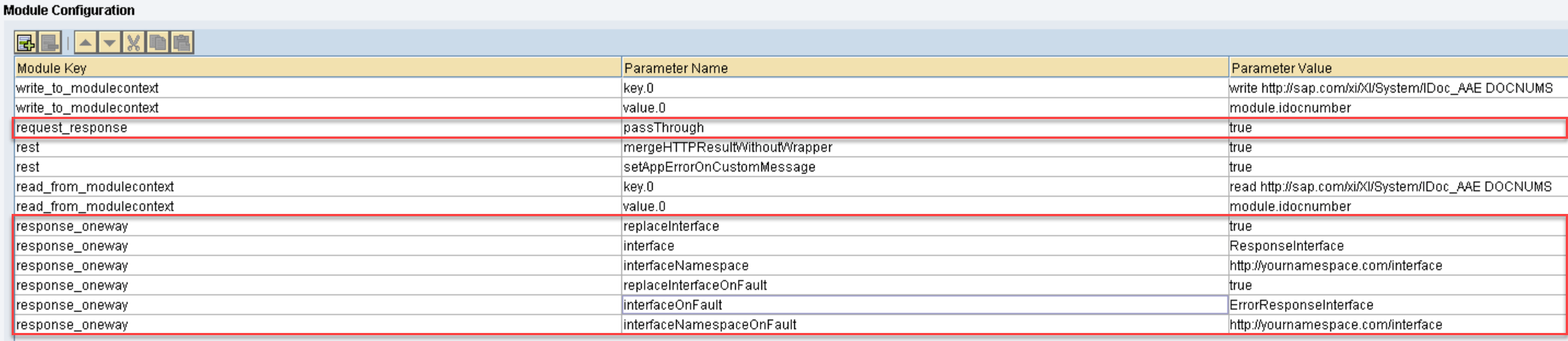This screenshot has height=341, width=1568.
Task: Select response_oneway key in interfaceOnFault row
Action: click(318, 305)
